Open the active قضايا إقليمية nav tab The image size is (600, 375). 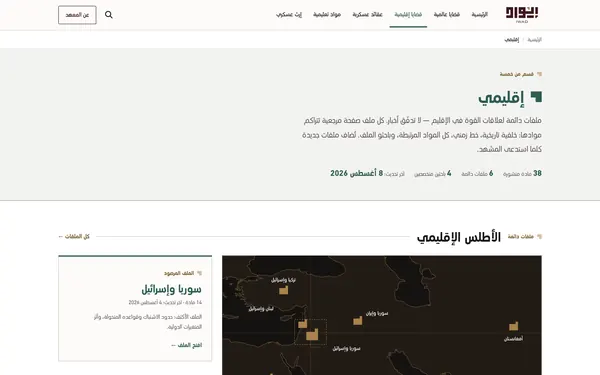pyautogui.click(x=408, y=15)
